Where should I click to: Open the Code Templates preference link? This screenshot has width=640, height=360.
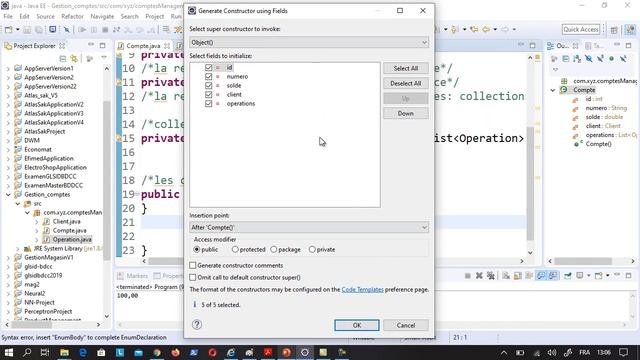pos(362,289)
